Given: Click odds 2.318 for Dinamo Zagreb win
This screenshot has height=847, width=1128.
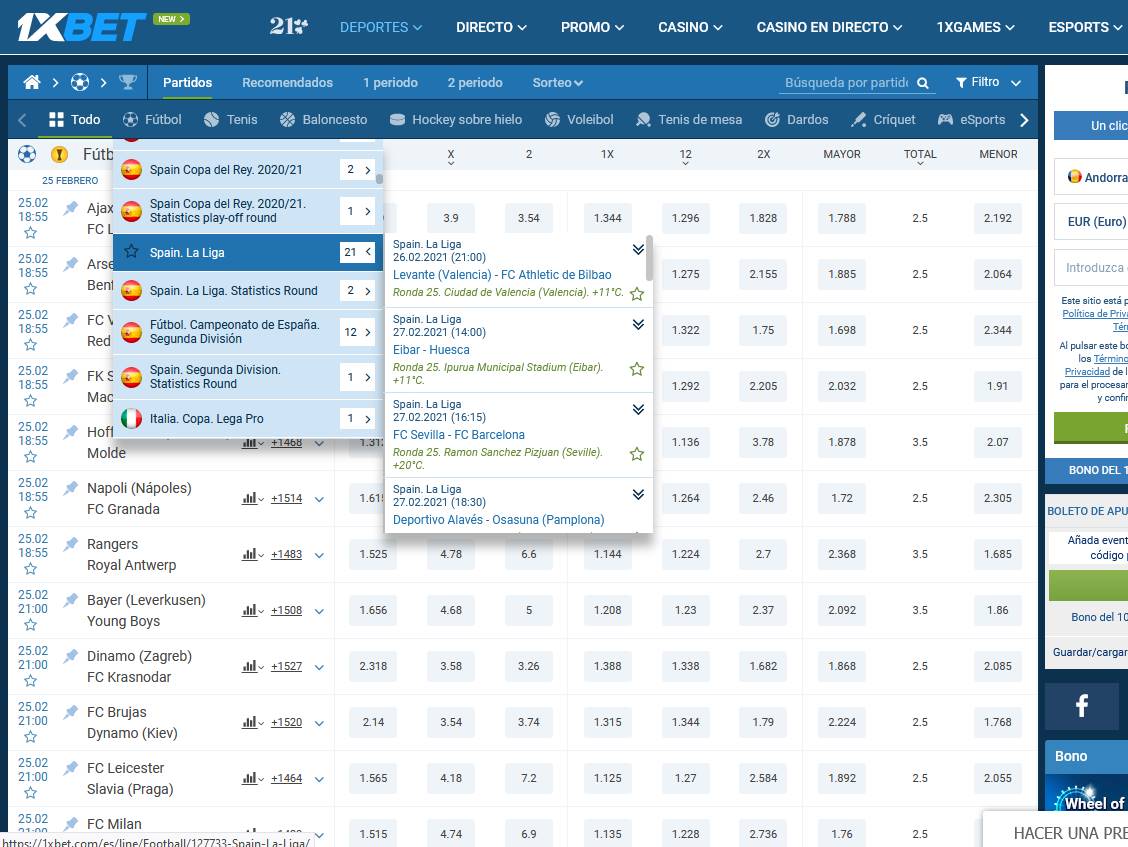Looking at the screenshot, I should click(x=373, y=666).
